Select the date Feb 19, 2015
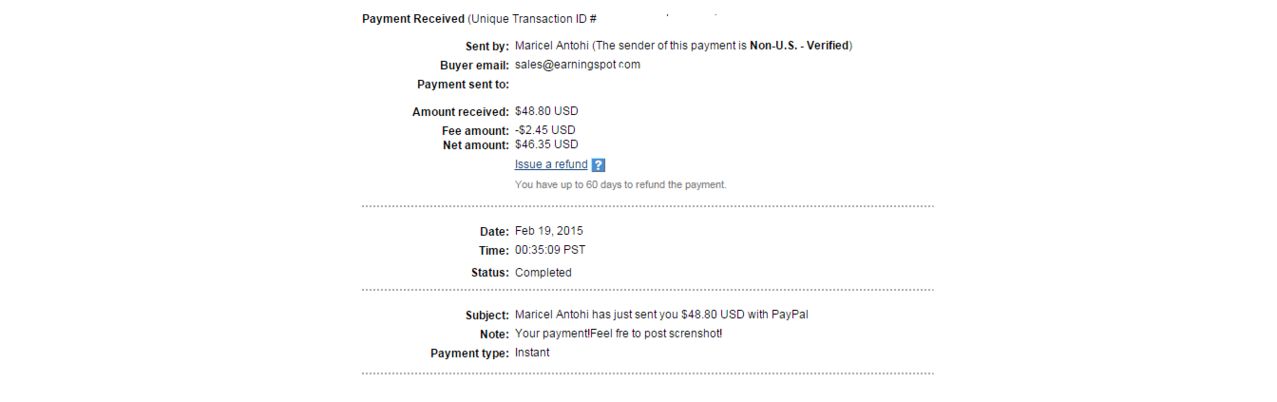 point(548,231)
